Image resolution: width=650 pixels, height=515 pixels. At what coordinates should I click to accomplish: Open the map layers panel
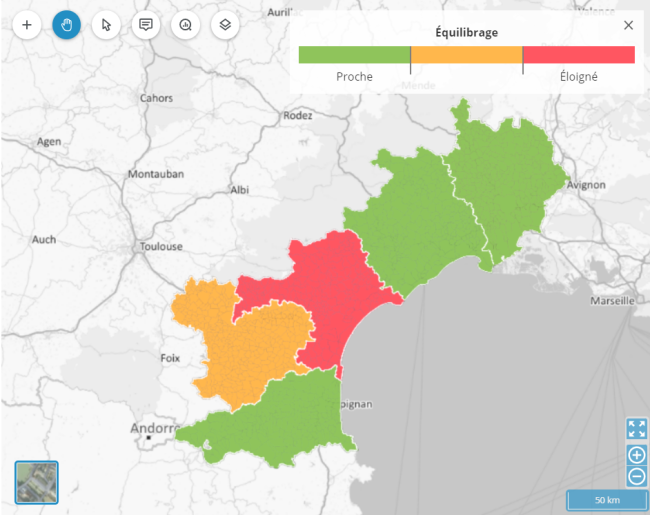pyautogui.click(x=226, y=24)
